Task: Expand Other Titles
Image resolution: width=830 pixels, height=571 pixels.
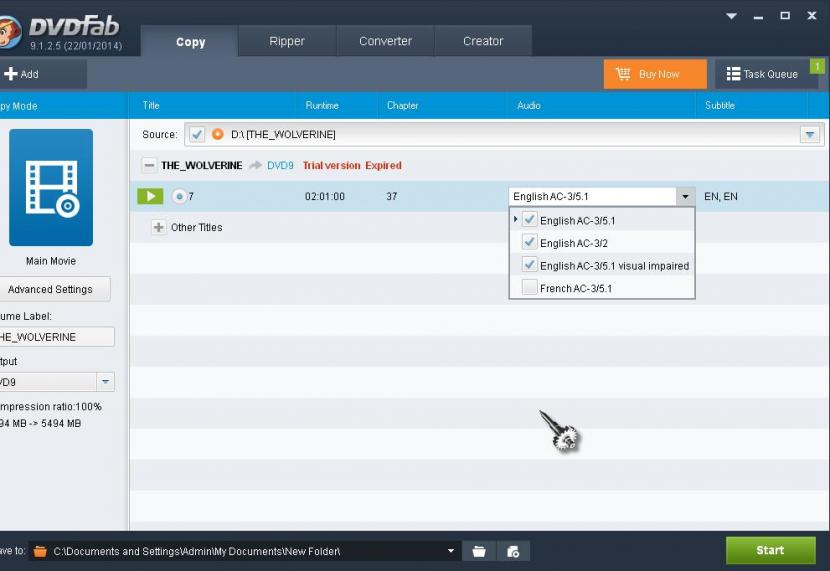Action: (158, 228)
